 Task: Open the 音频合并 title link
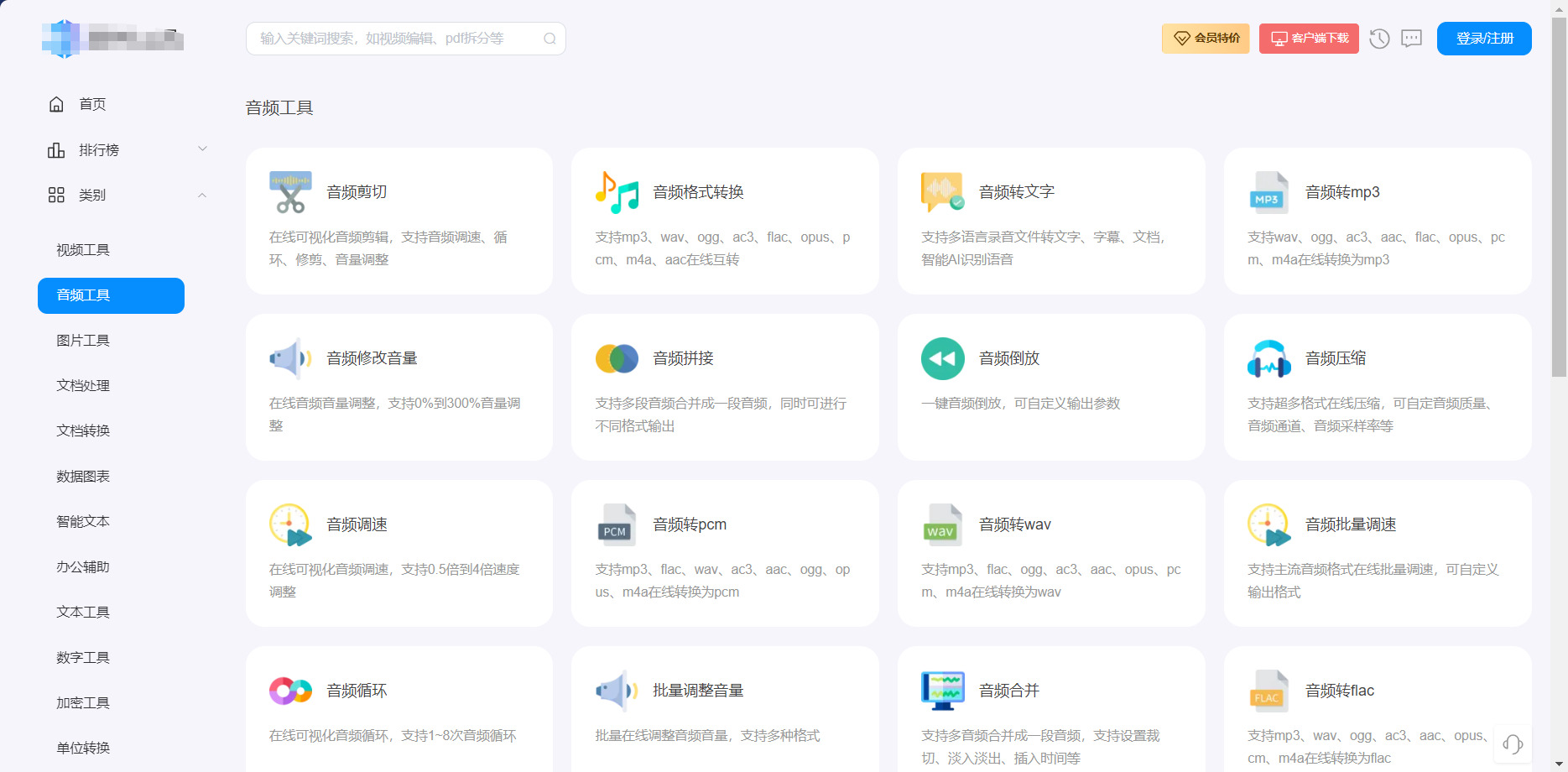point(1009,691)
